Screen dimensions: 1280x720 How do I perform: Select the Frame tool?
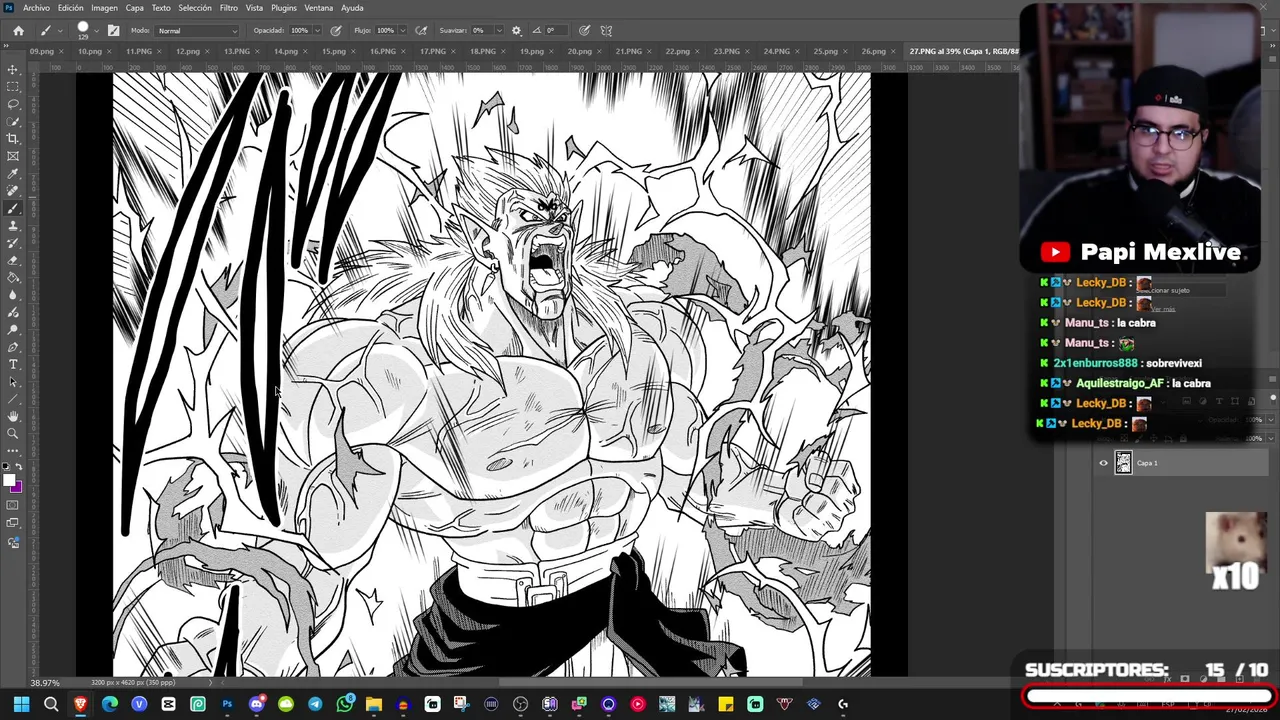(x=13, y=156)
